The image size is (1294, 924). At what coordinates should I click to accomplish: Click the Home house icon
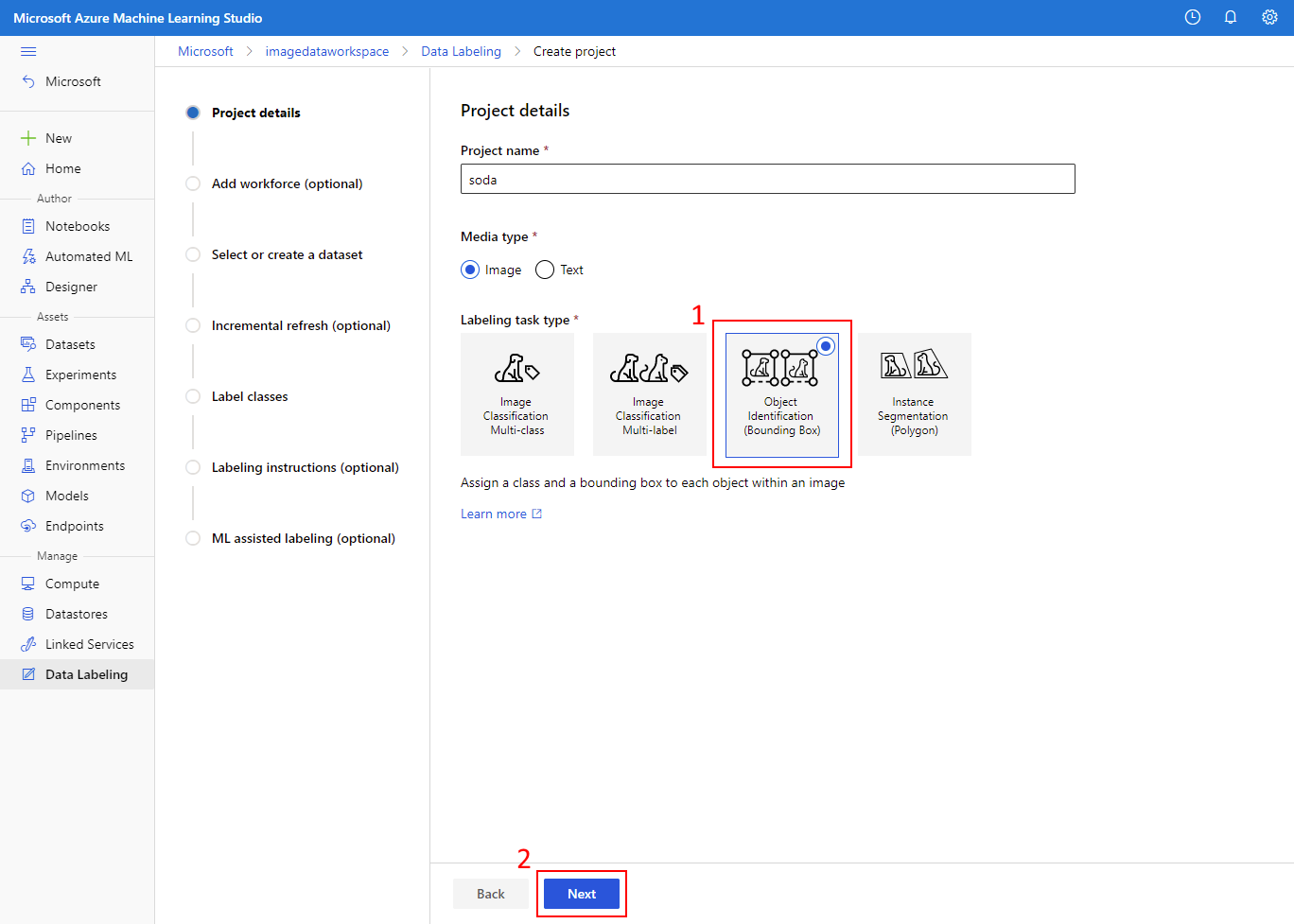click(x=28, y=168)
